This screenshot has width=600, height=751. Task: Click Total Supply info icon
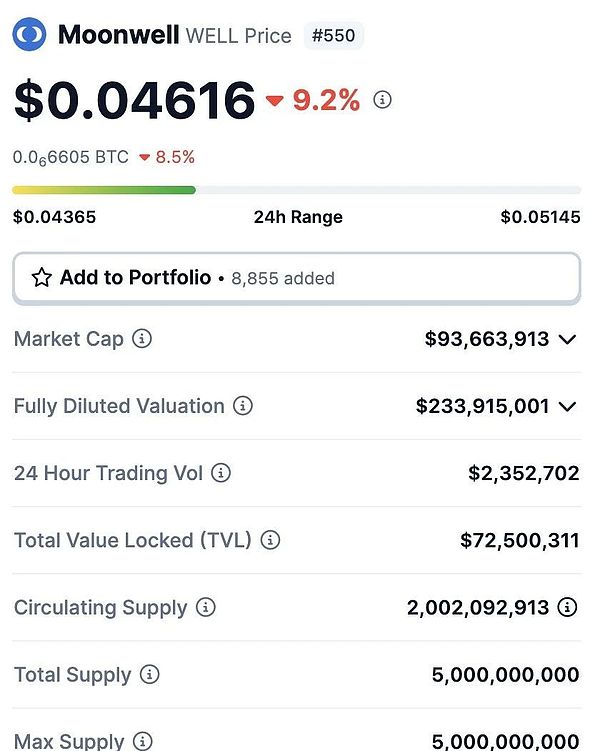click(149, 675)
